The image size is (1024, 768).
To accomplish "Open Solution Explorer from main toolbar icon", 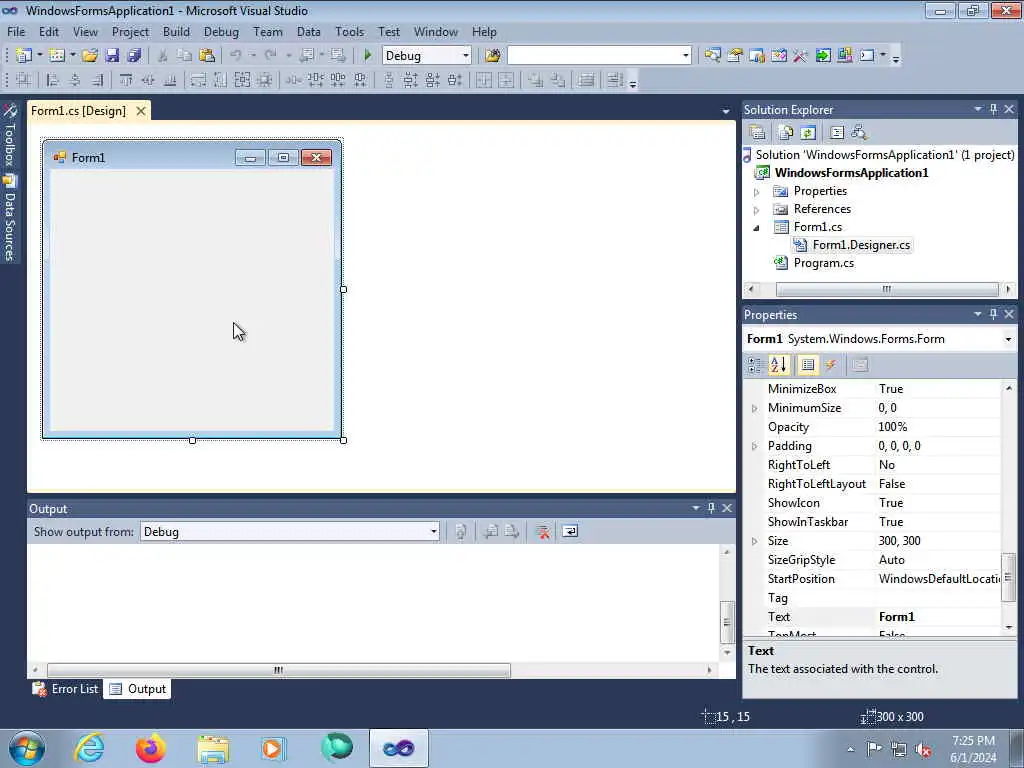I will tap(712, 56).
